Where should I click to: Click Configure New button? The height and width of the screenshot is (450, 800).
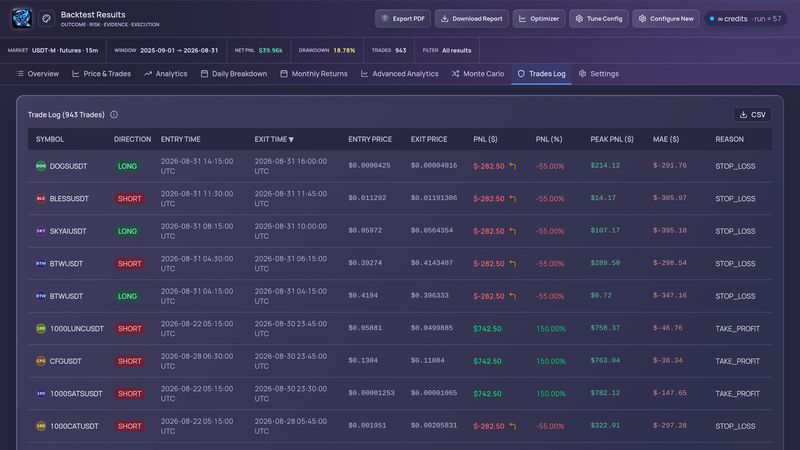pyautogui.click(x=666, y=18)
